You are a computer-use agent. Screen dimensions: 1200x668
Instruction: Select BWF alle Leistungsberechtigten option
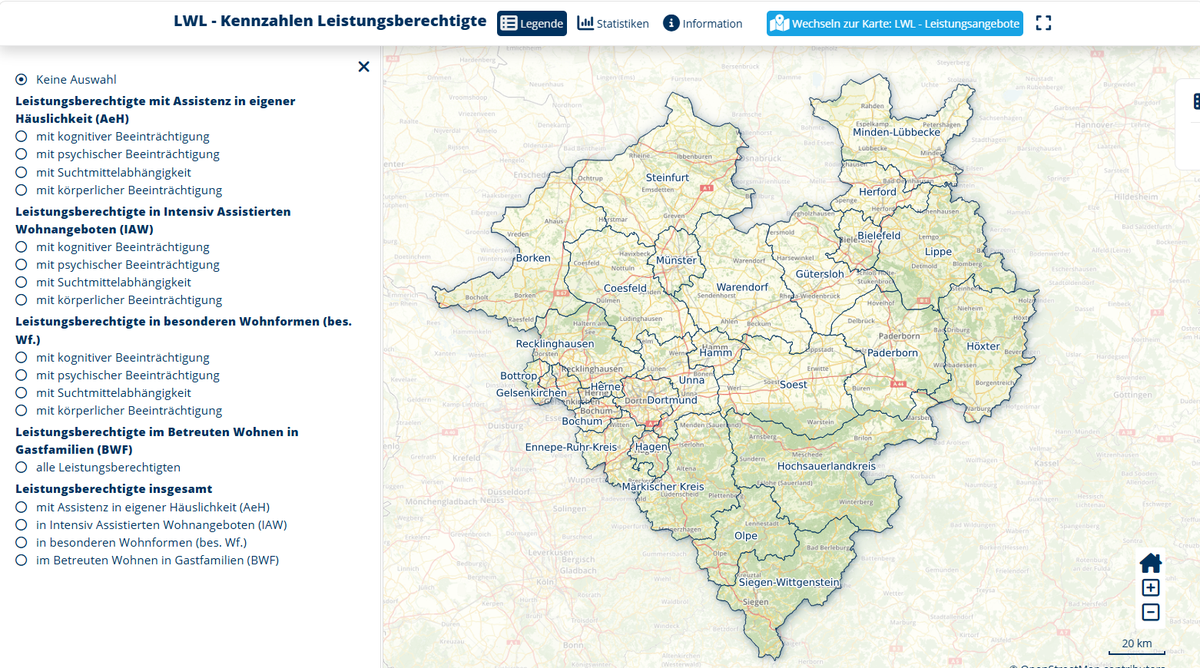[x=21, y=467]
